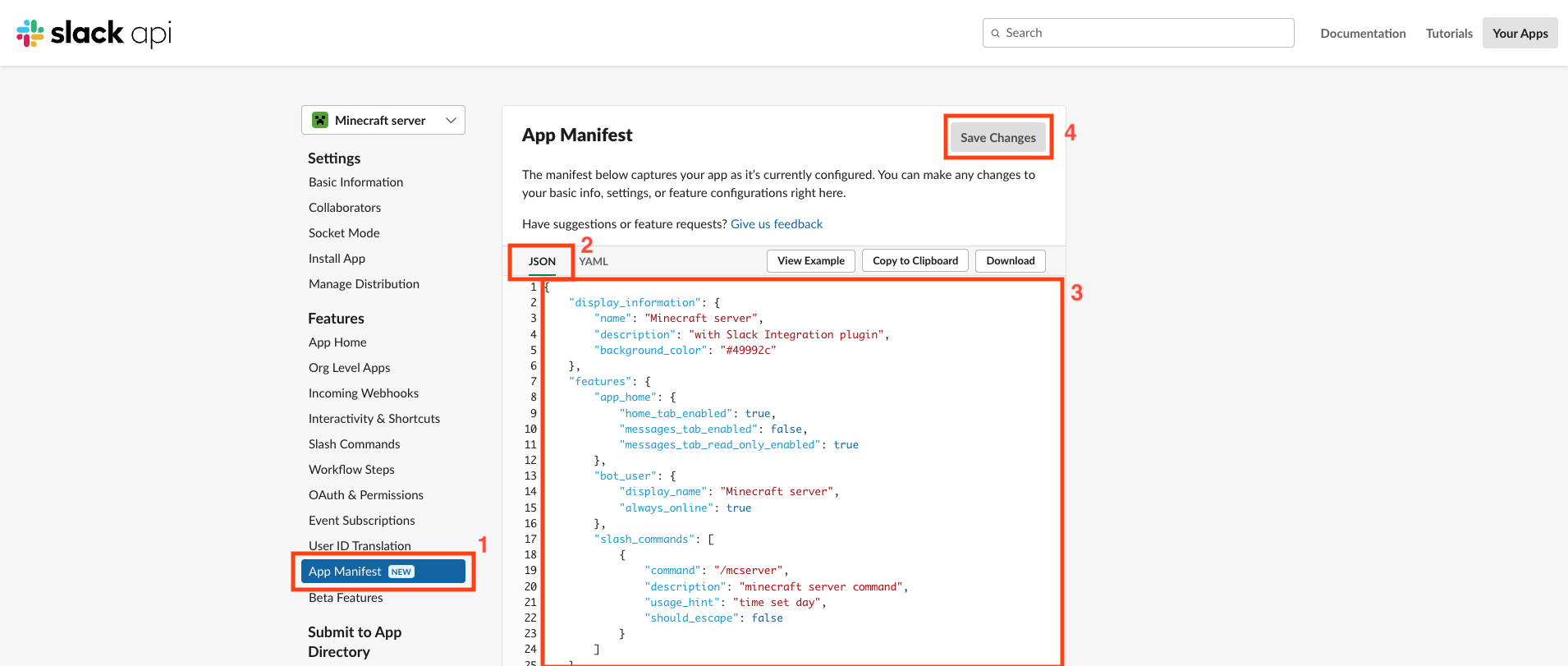Screen dimensions: 1568x666
Task: Click line number 20 in the editor gutter
Action: (x=530, y=587)
